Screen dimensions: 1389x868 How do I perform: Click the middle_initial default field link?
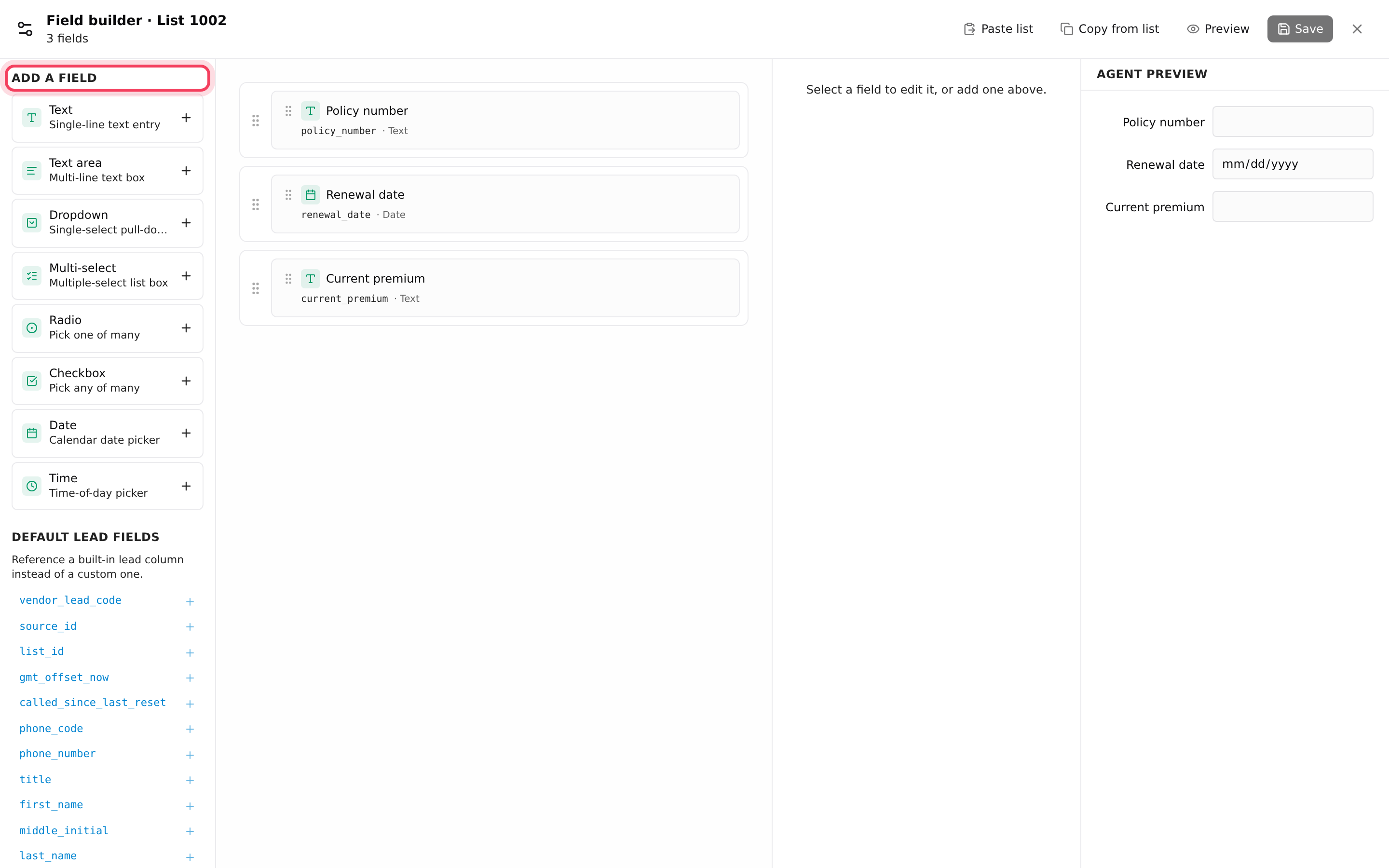pyautogui.click(x=64, y=831)
